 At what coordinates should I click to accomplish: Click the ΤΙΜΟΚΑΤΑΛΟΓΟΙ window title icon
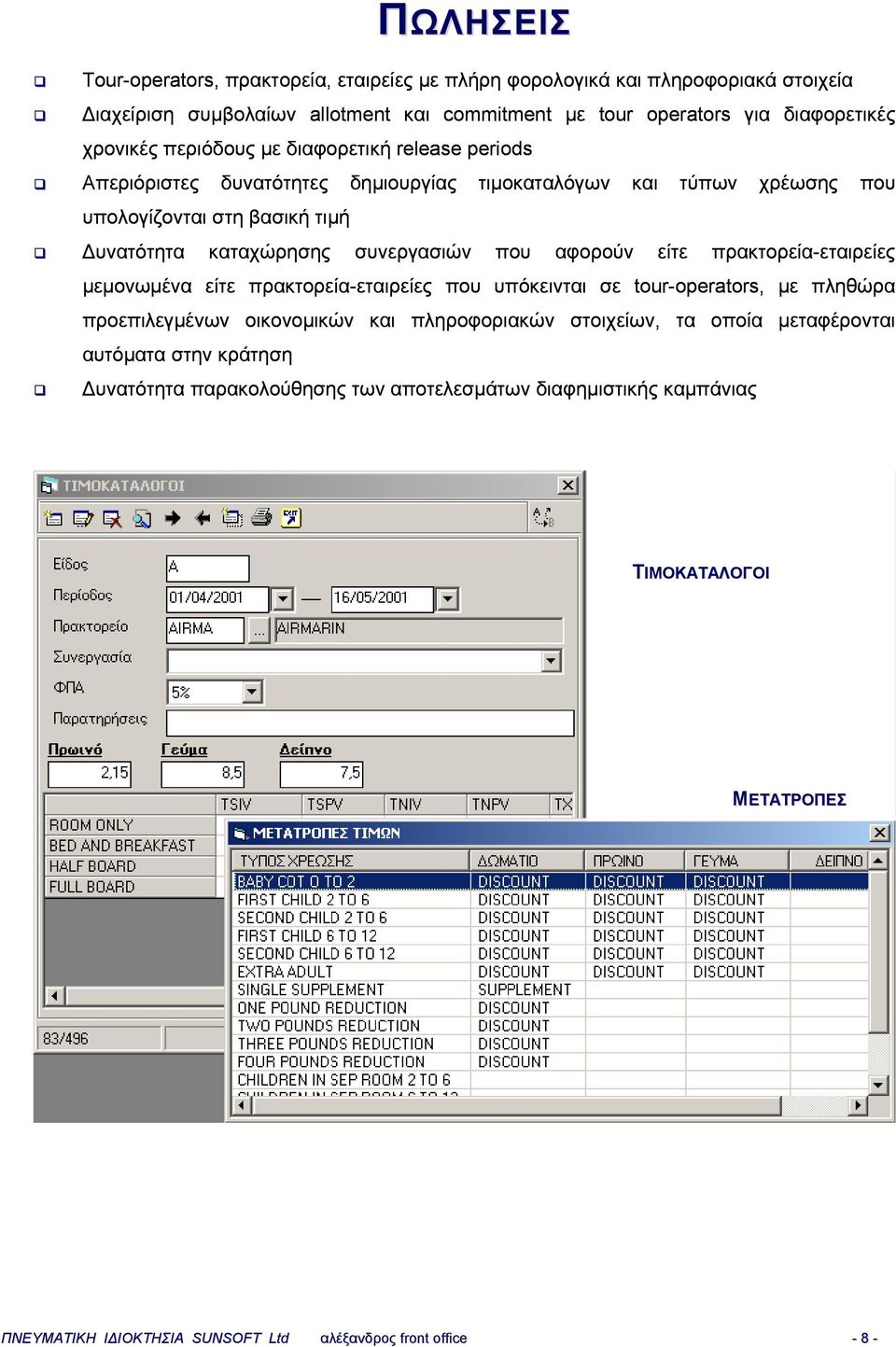click(49, 485)
